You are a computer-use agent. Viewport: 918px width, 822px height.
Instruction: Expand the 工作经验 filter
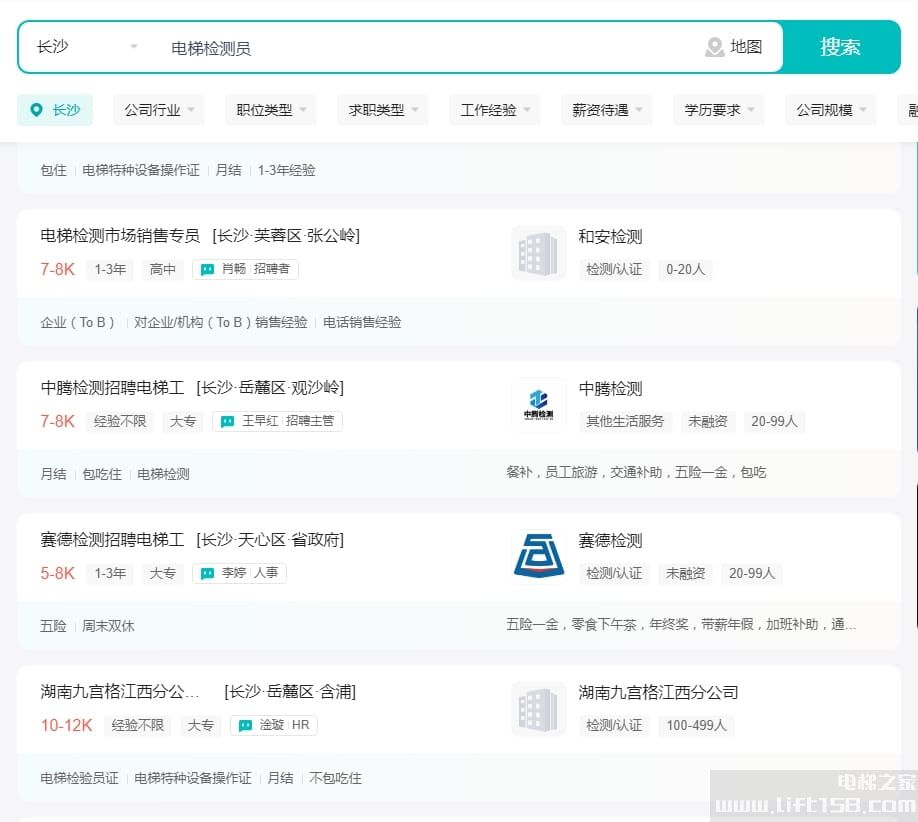pyautogui.click(x=495, y=109)
